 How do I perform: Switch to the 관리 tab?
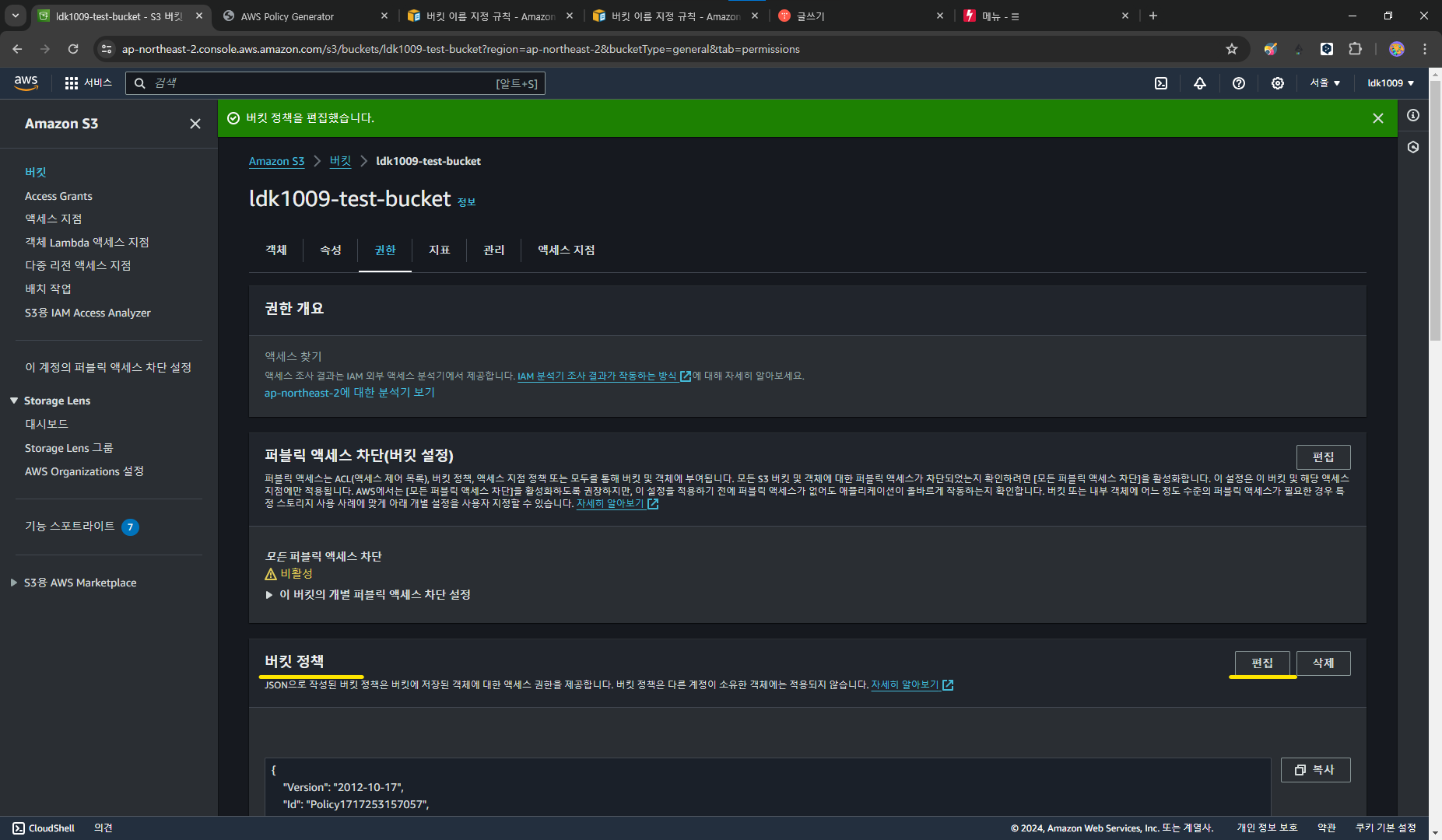coord(494,250)
